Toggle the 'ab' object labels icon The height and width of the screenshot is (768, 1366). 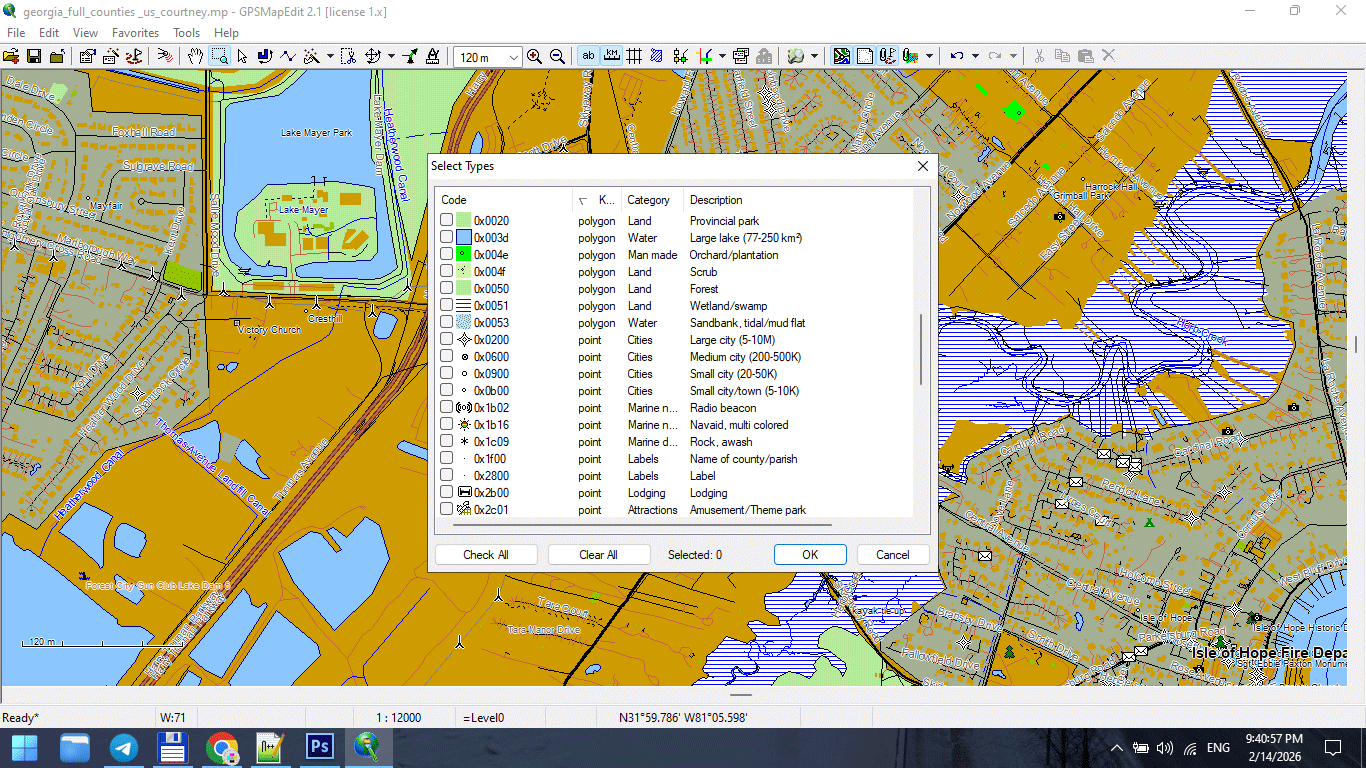point(588,56)
